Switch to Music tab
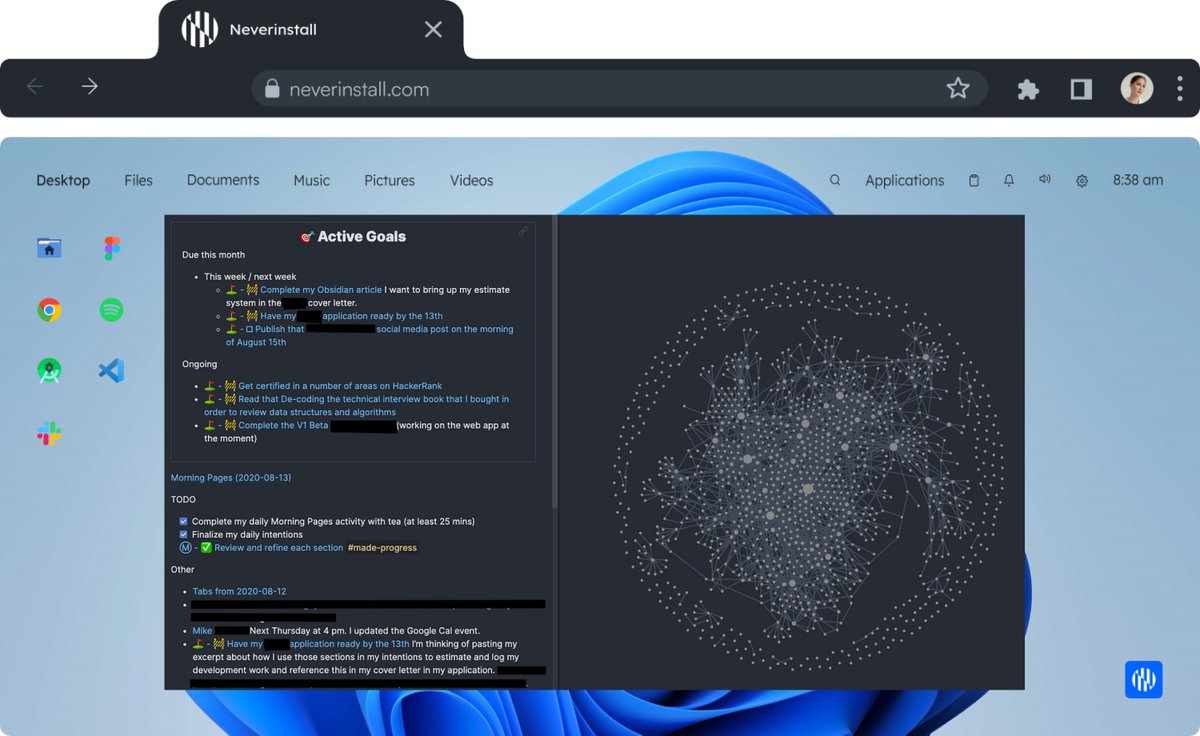 pyautogui.click(x=311, y=180)
